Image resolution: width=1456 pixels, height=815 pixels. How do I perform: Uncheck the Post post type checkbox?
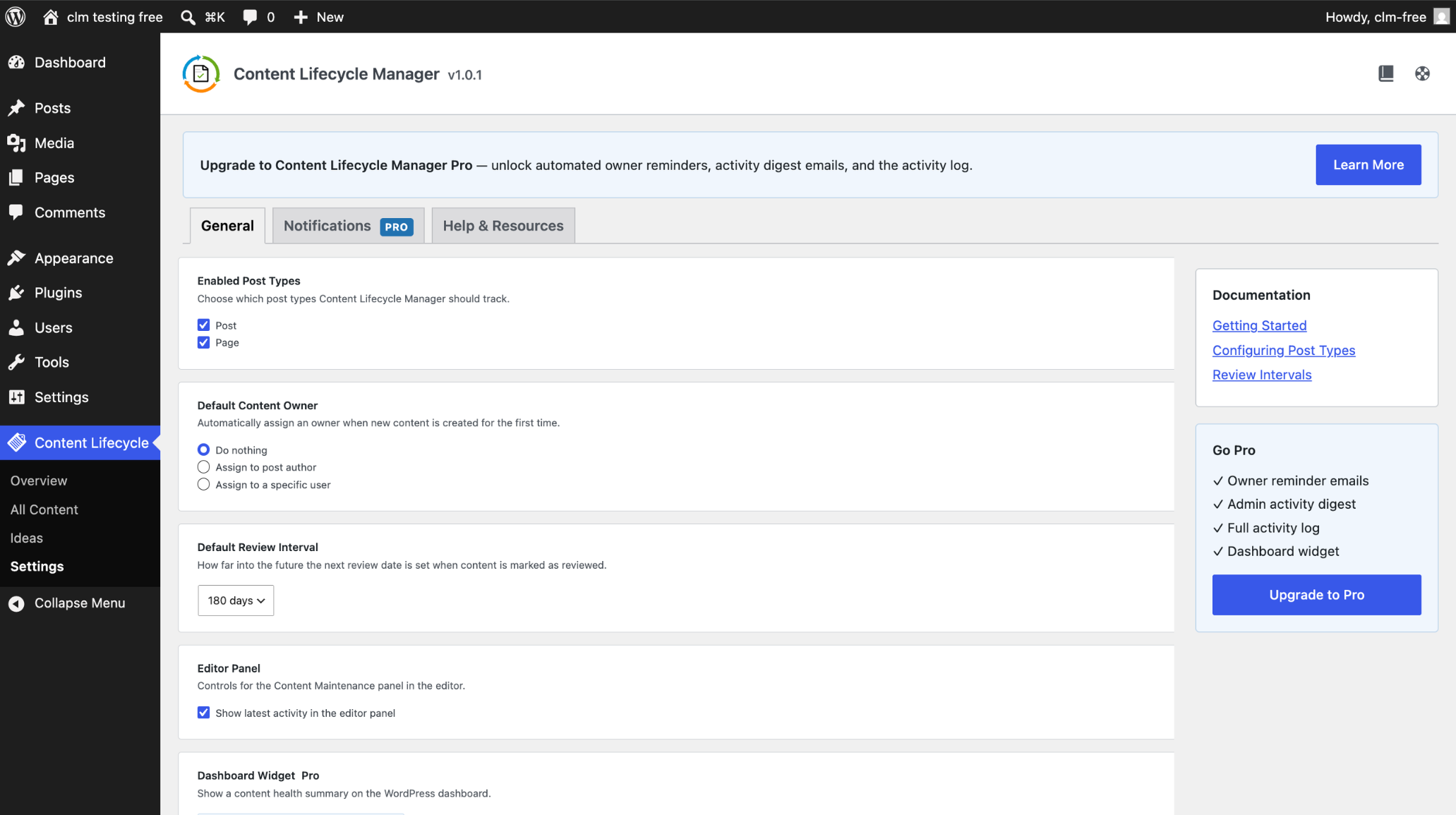203,325
